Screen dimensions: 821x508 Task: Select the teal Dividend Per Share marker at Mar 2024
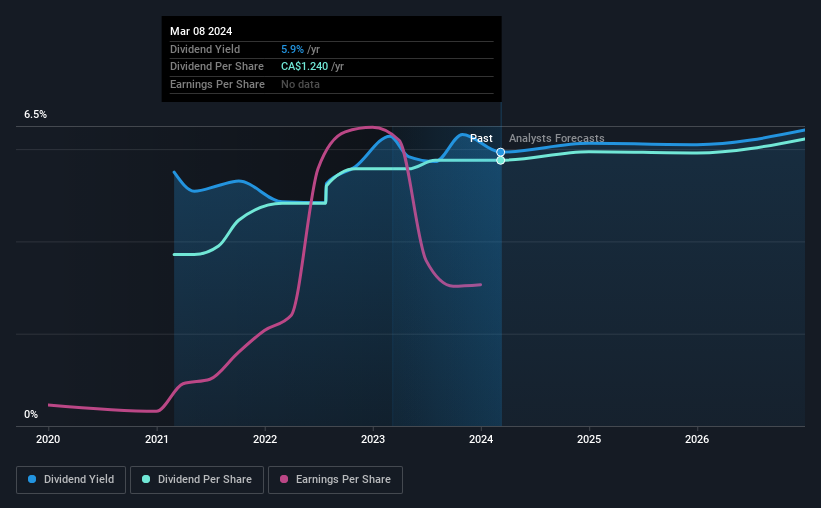tap(501, 160)
